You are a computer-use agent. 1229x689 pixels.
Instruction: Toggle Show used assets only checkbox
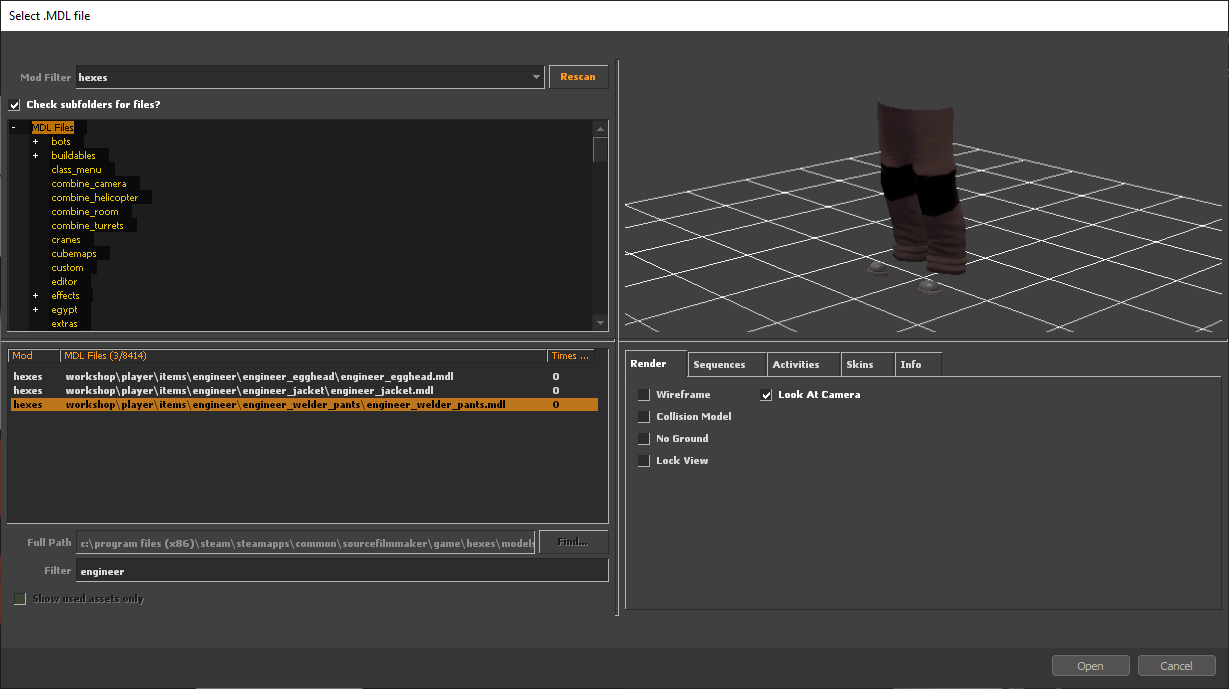tap(20, 599)
